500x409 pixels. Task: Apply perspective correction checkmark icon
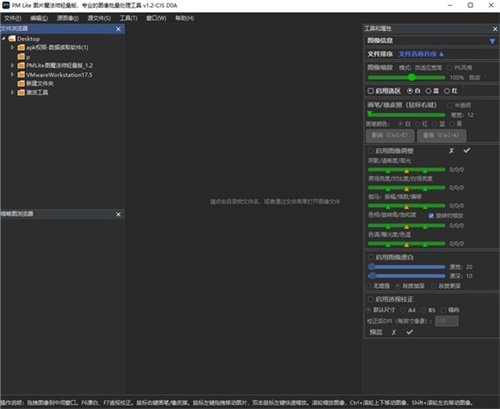point(410,332)
